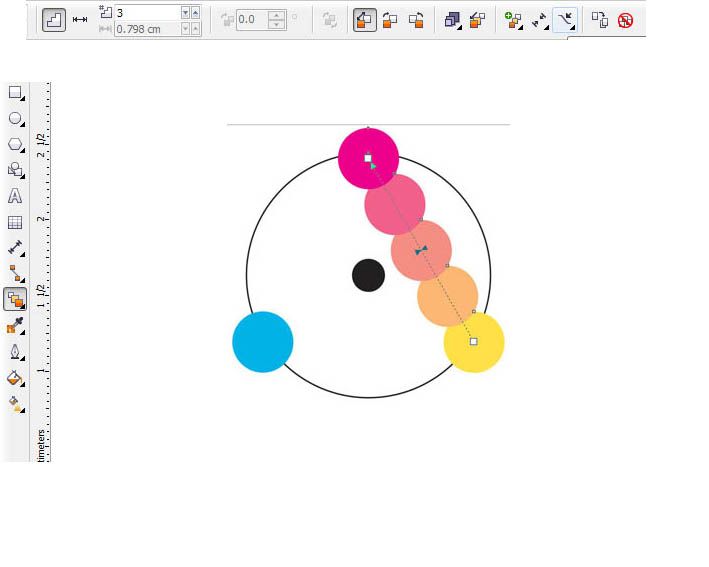
Task: Open the Path Properties dropdown
Action: coord(565,19)
